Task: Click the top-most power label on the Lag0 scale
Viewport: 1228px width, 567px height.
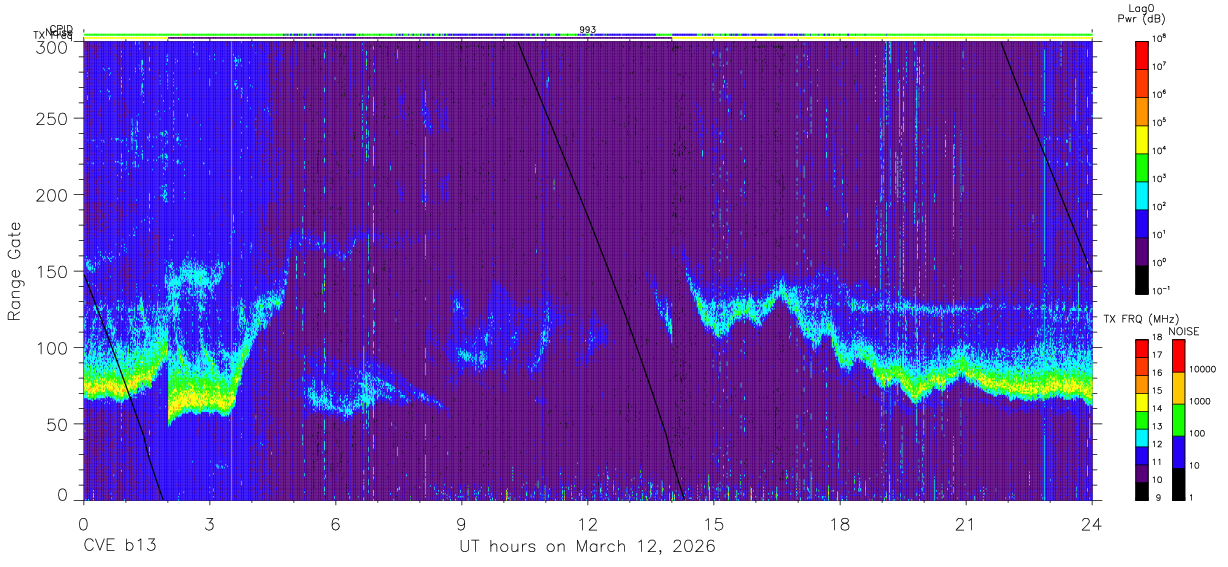Action: [1160, 37]
